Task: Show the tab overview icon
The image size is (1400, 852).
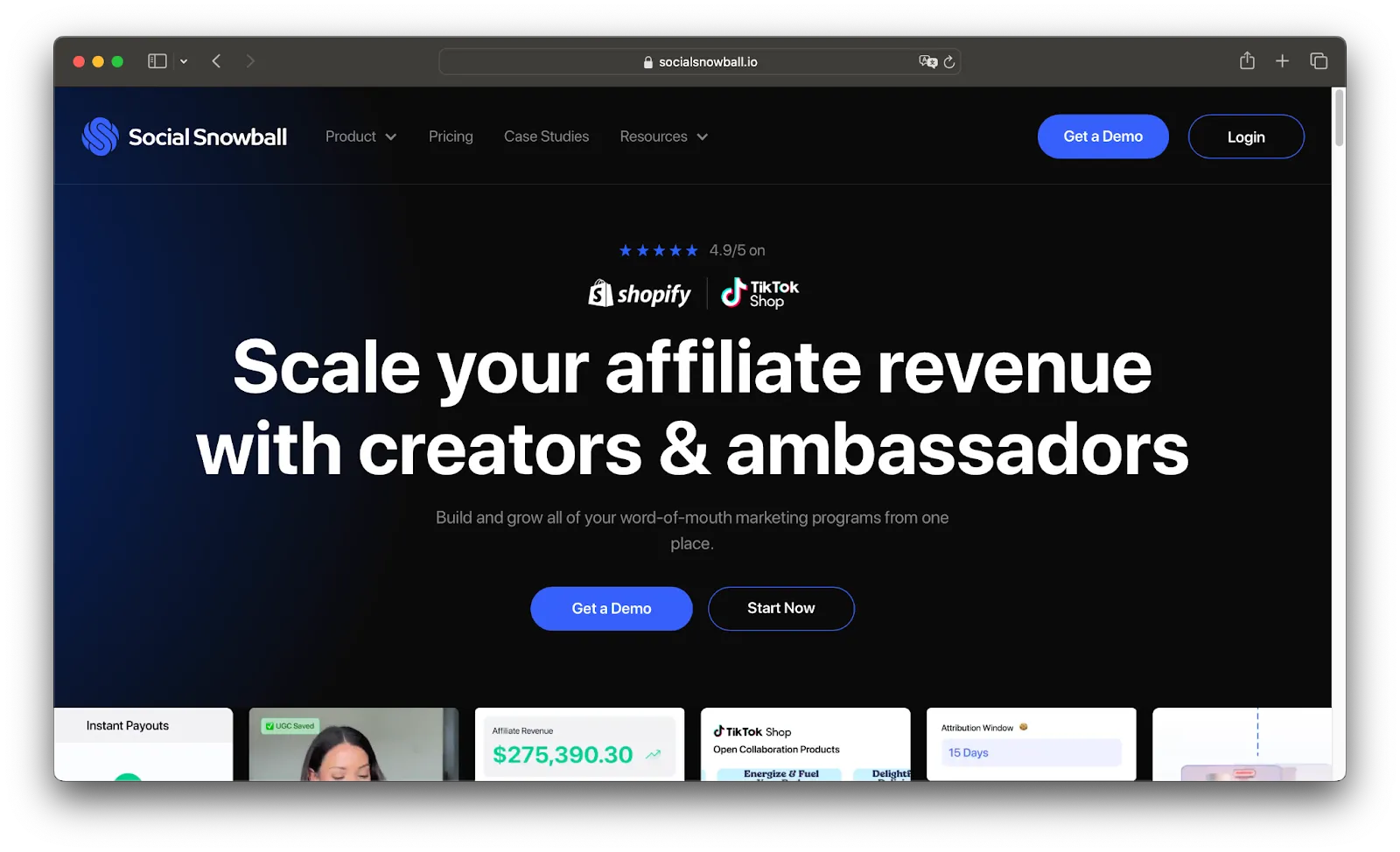Action: pos(1319,61)
